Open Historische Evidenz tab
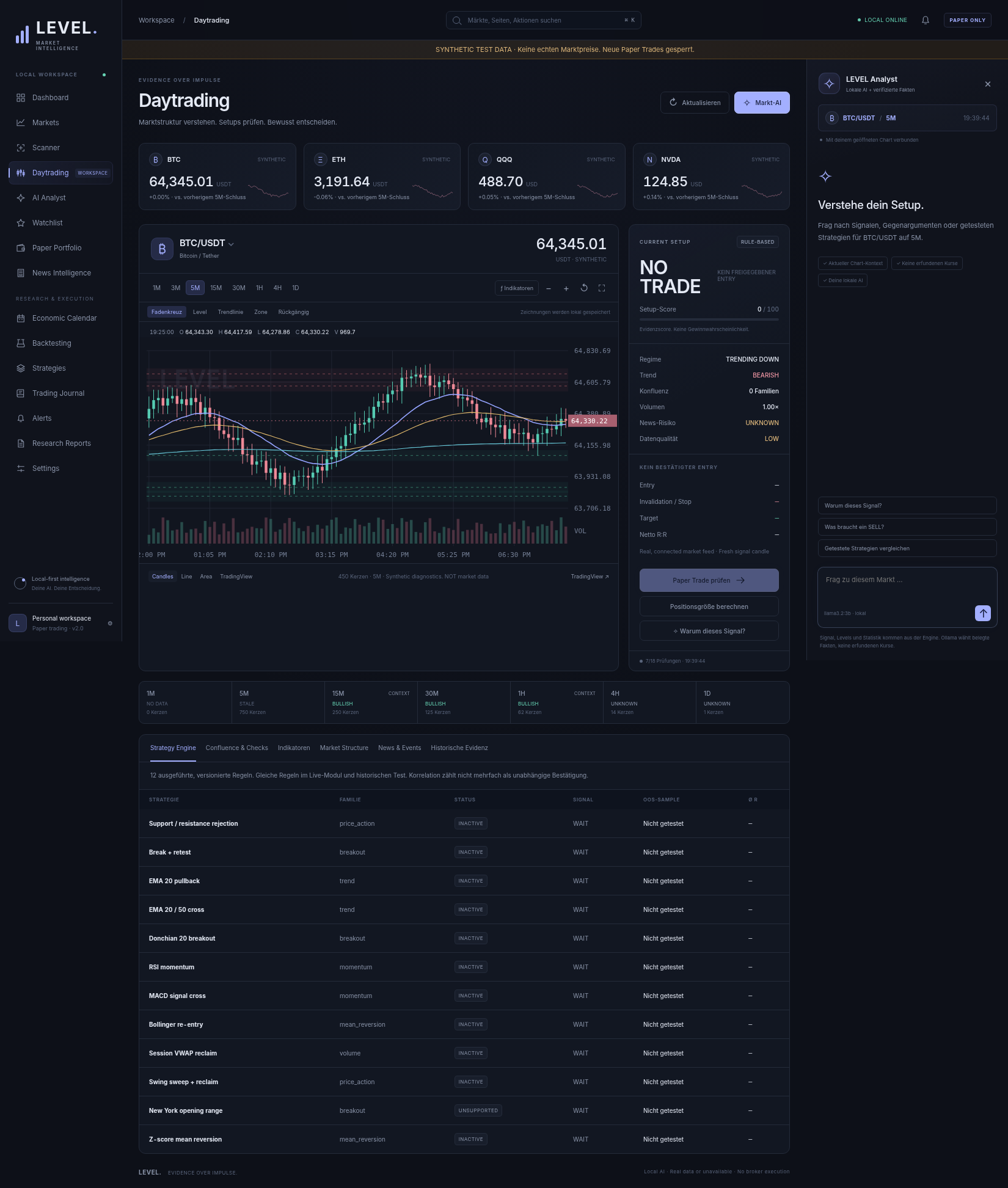 [x=459, y=748]
